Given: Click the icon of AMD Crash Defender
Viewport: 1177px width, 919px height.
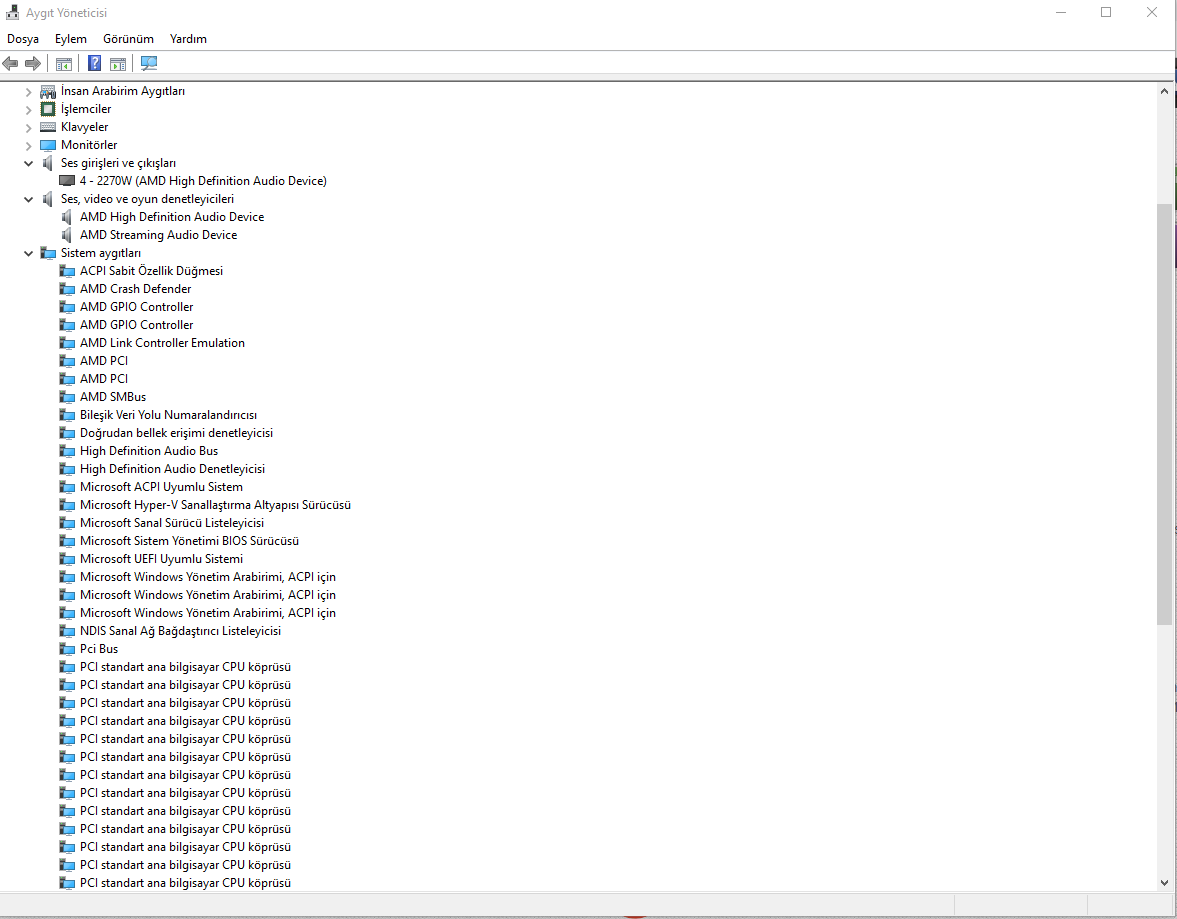Looking at the screenshot, I should click(67, 289).
